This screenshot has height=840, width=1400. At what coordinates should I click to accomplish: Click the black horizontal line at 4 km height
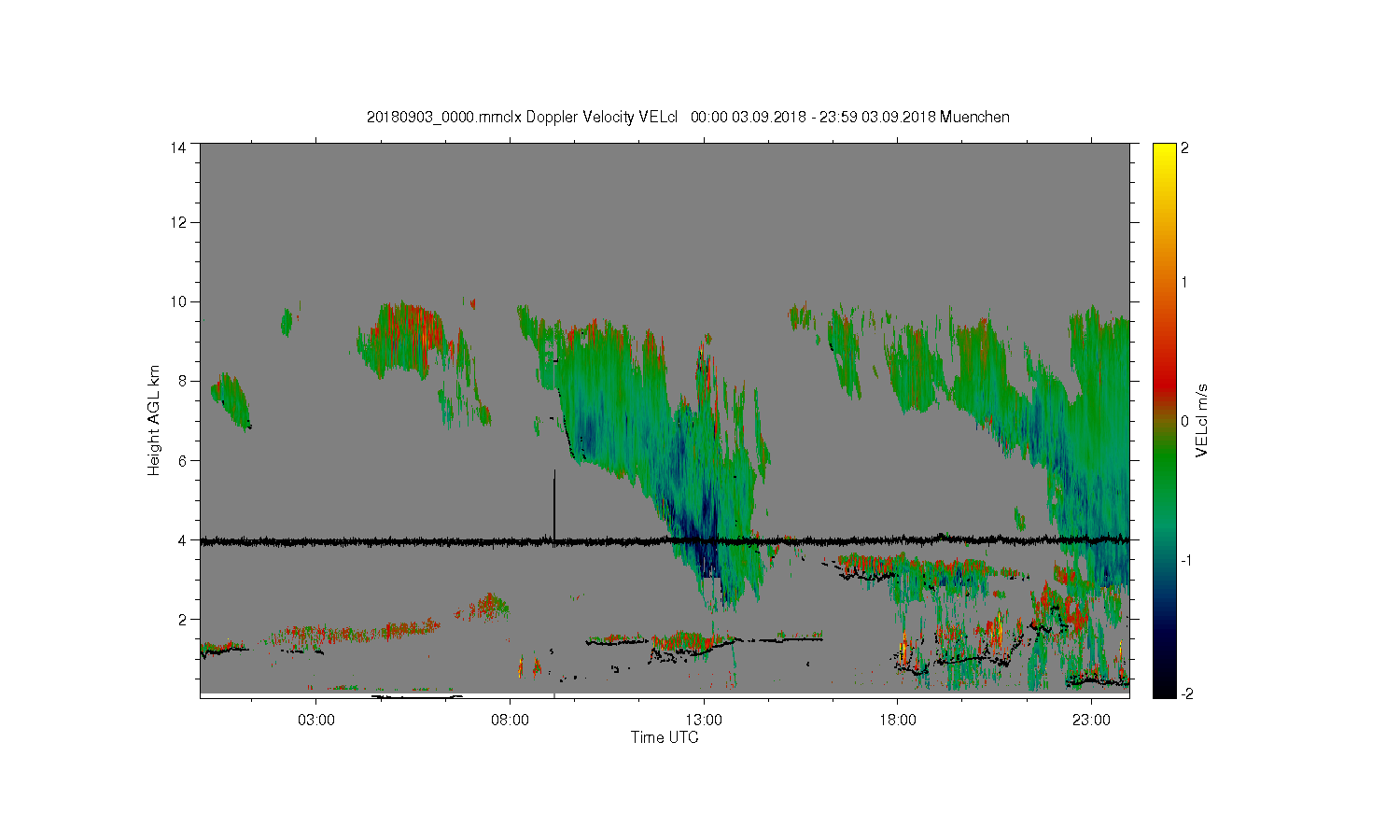click(x=665, y=540)
